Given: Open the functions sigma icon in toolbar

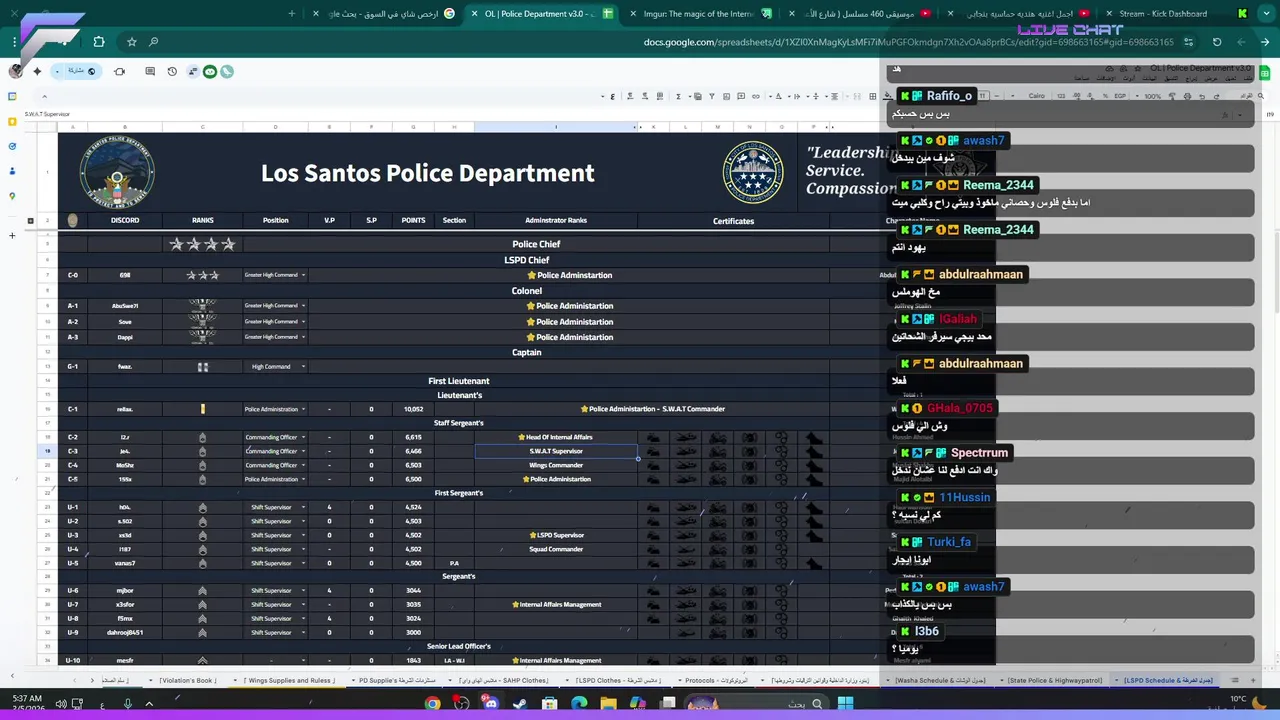Looking at the screenshot, I should 678,96.
